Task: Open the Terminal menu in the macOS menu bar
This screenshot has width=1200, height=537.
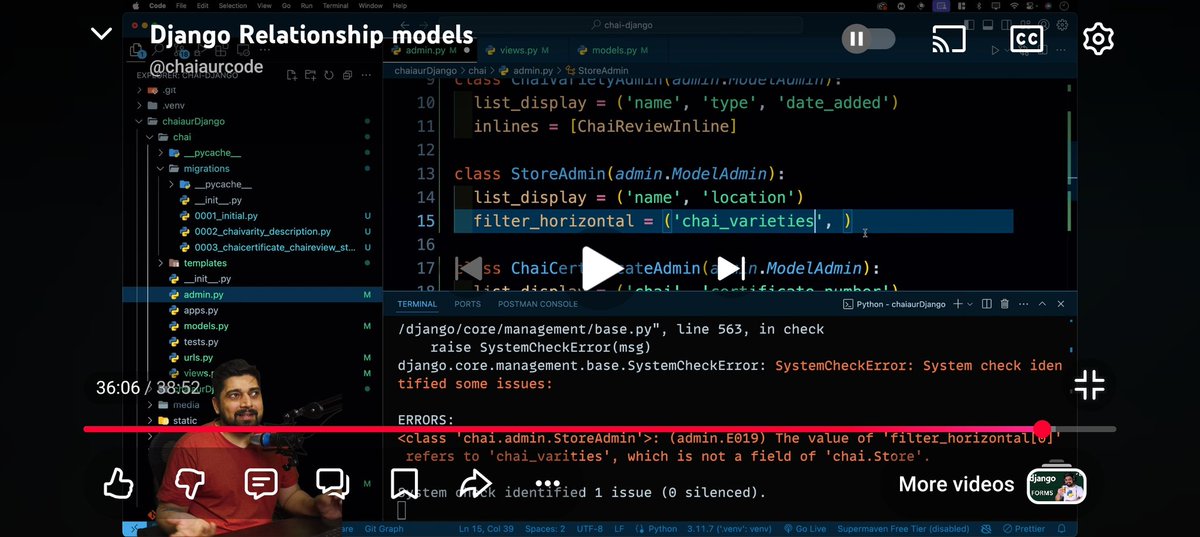Action: click(338, 6)
